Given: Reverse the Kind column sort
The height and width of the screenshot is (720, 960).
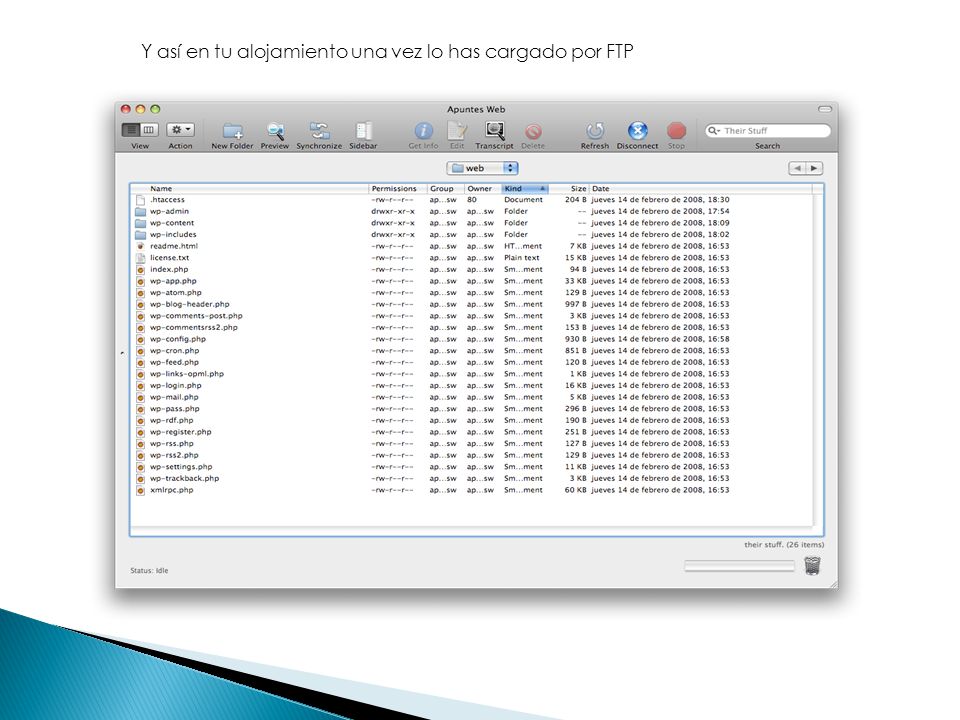Looking at the screenshot, I should point(525,189).
